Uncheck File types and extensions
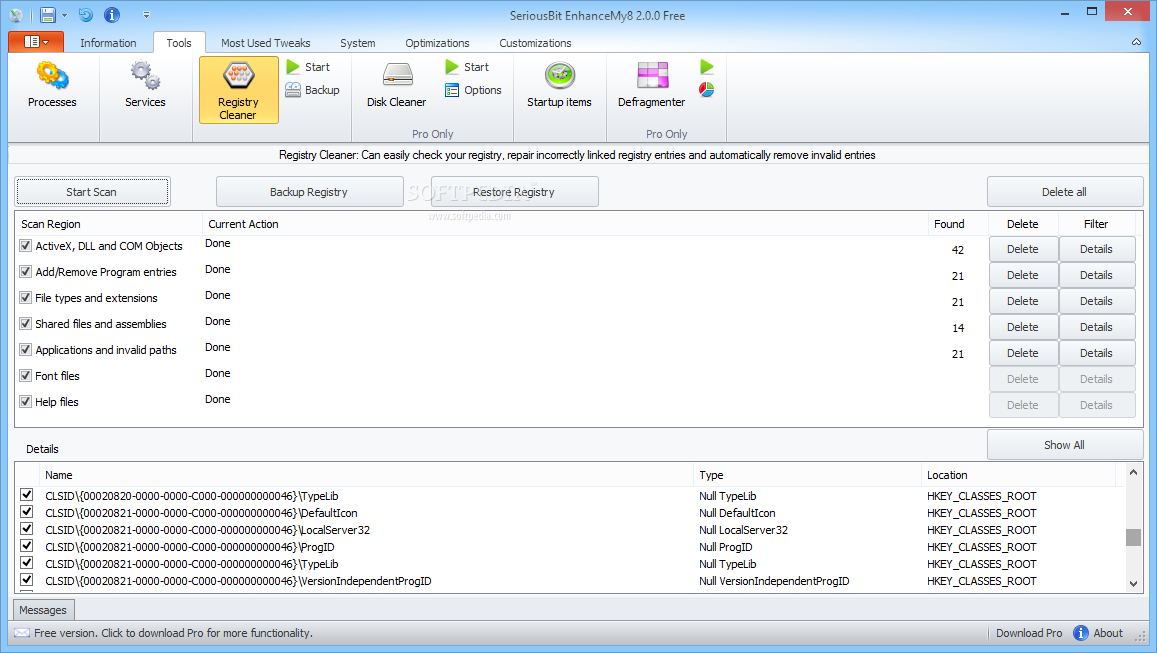1157x653 pixels. pos(26,297)
